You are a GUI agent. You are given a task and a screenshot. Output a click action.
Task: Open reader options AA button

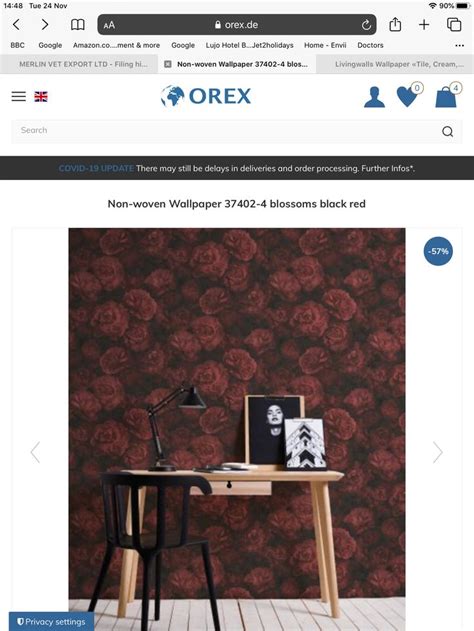109,25
